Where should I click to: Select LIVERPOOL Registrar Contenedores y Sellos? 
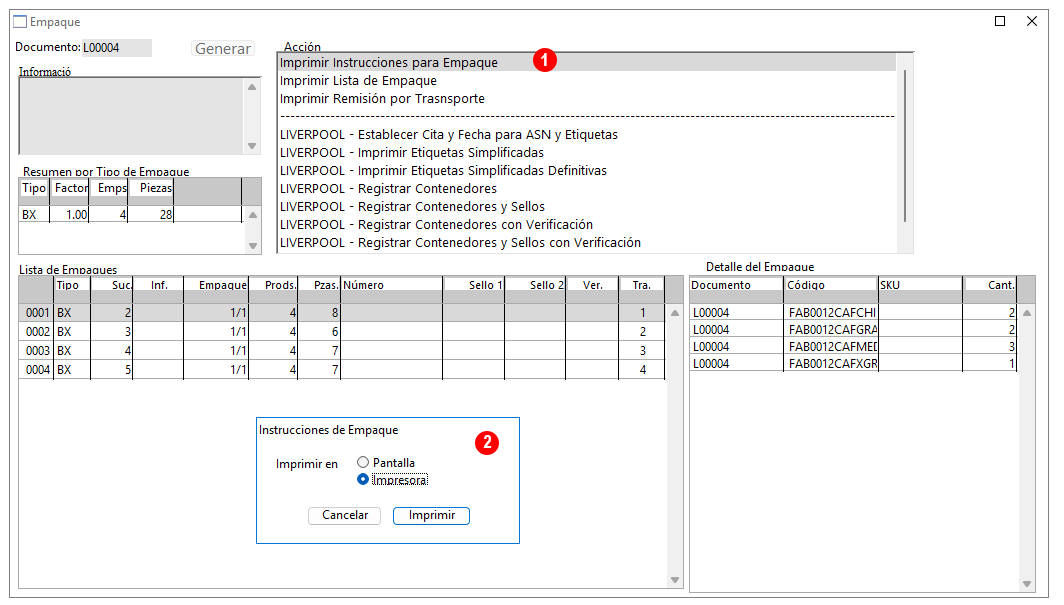click(587, 206)
